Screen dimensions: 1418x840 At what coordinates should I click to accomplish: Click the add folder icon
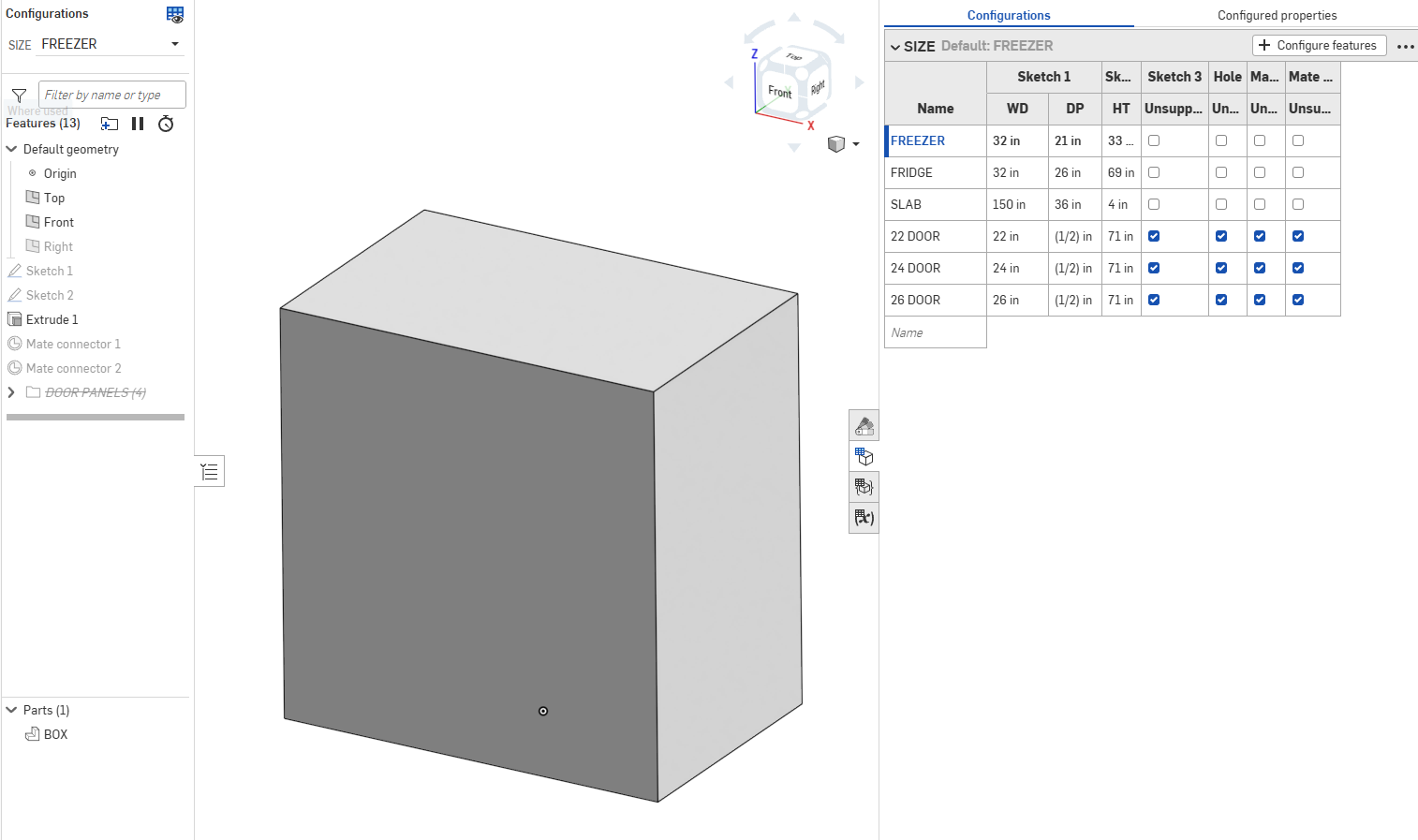pyautogui.click(x=110, y=124)
